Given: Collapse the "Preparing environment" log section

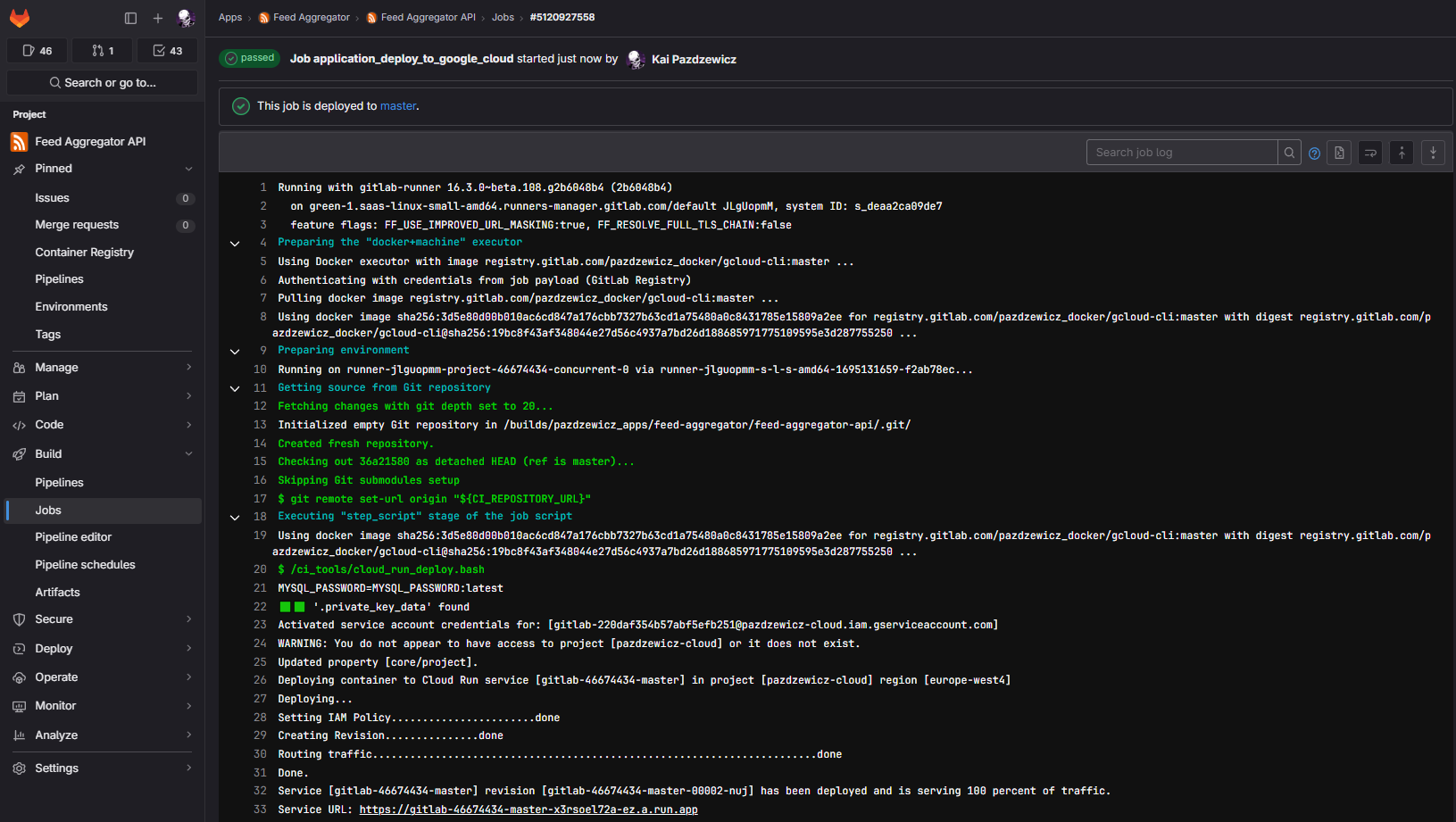Looking at the screenshot, I should point(235,351).
